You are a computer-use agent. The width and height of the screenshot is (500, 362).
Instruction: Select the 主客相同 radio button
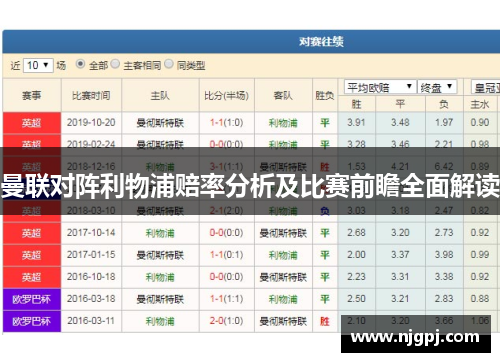(x=115, y=64)
